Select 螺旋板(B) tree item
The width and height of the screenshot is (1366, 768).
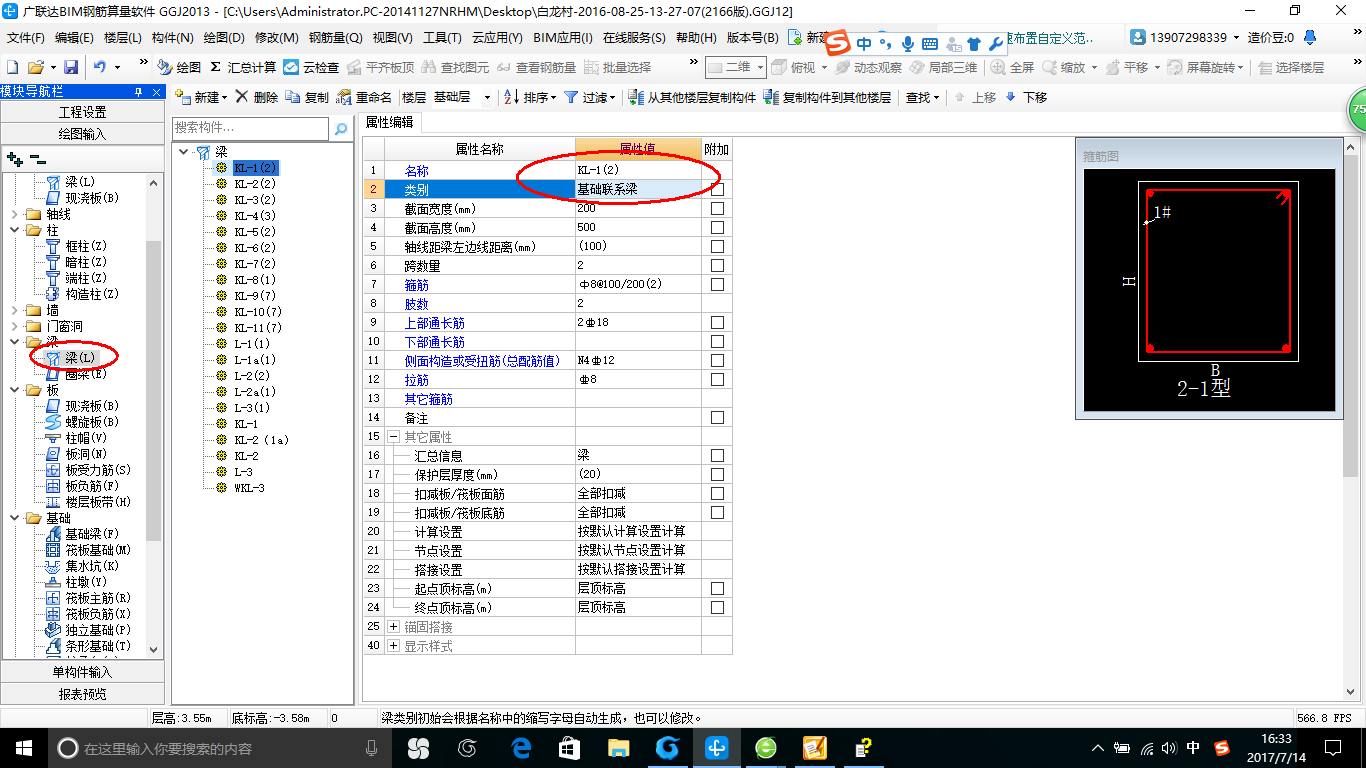[92, 422]
